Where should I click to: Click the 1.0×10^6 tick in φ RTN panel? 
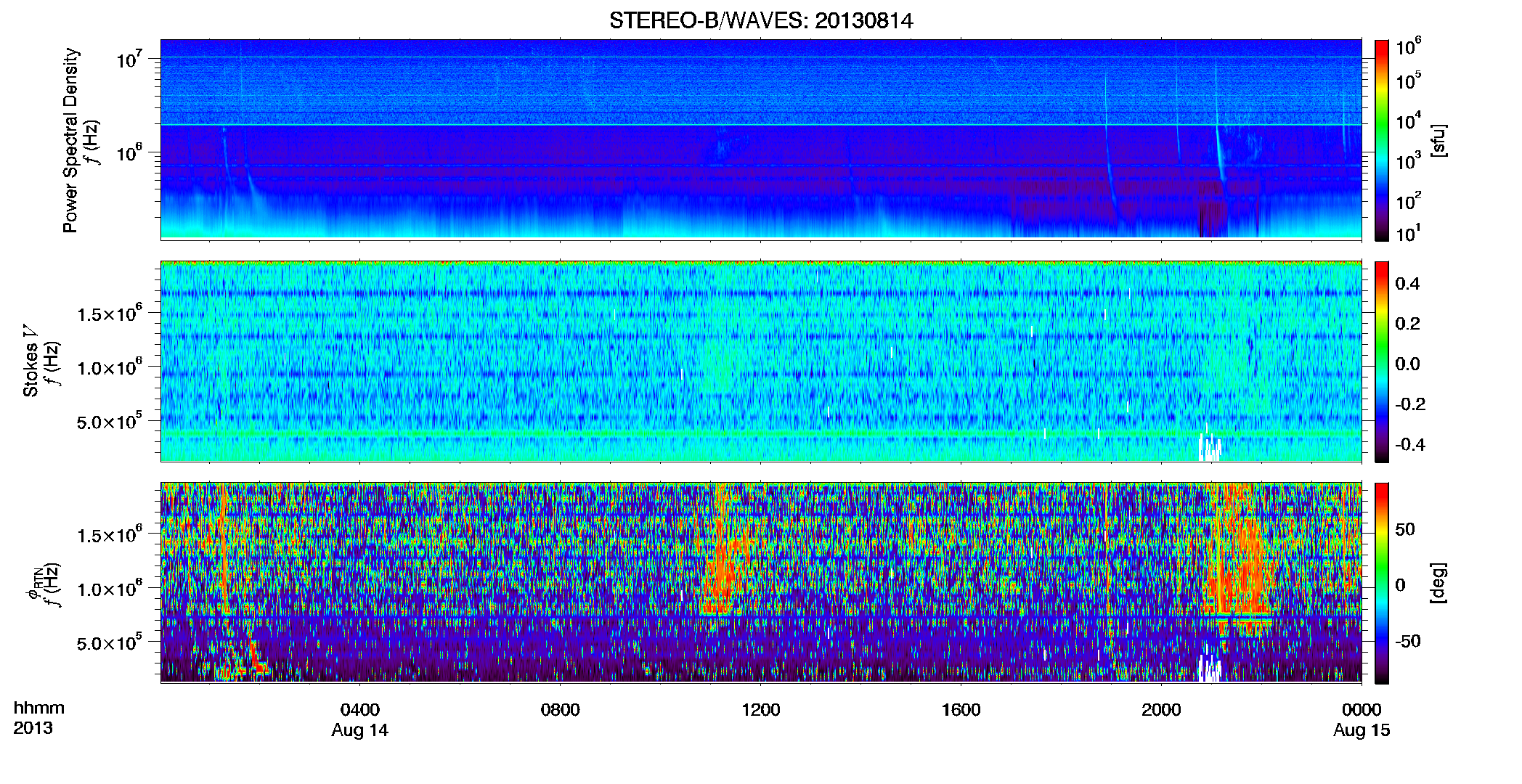click(110, 589)
